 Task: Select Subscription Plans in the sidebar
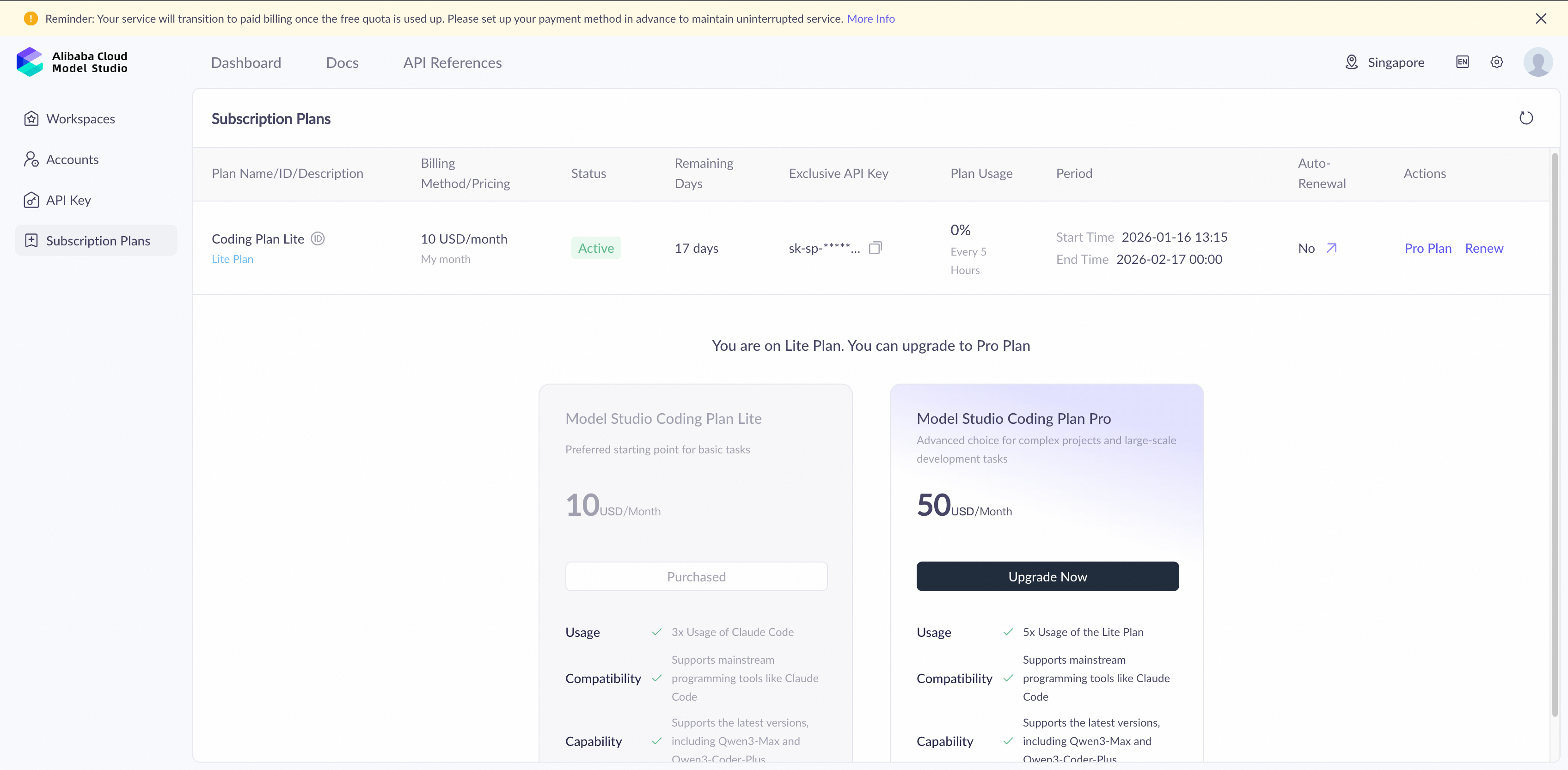96,240
